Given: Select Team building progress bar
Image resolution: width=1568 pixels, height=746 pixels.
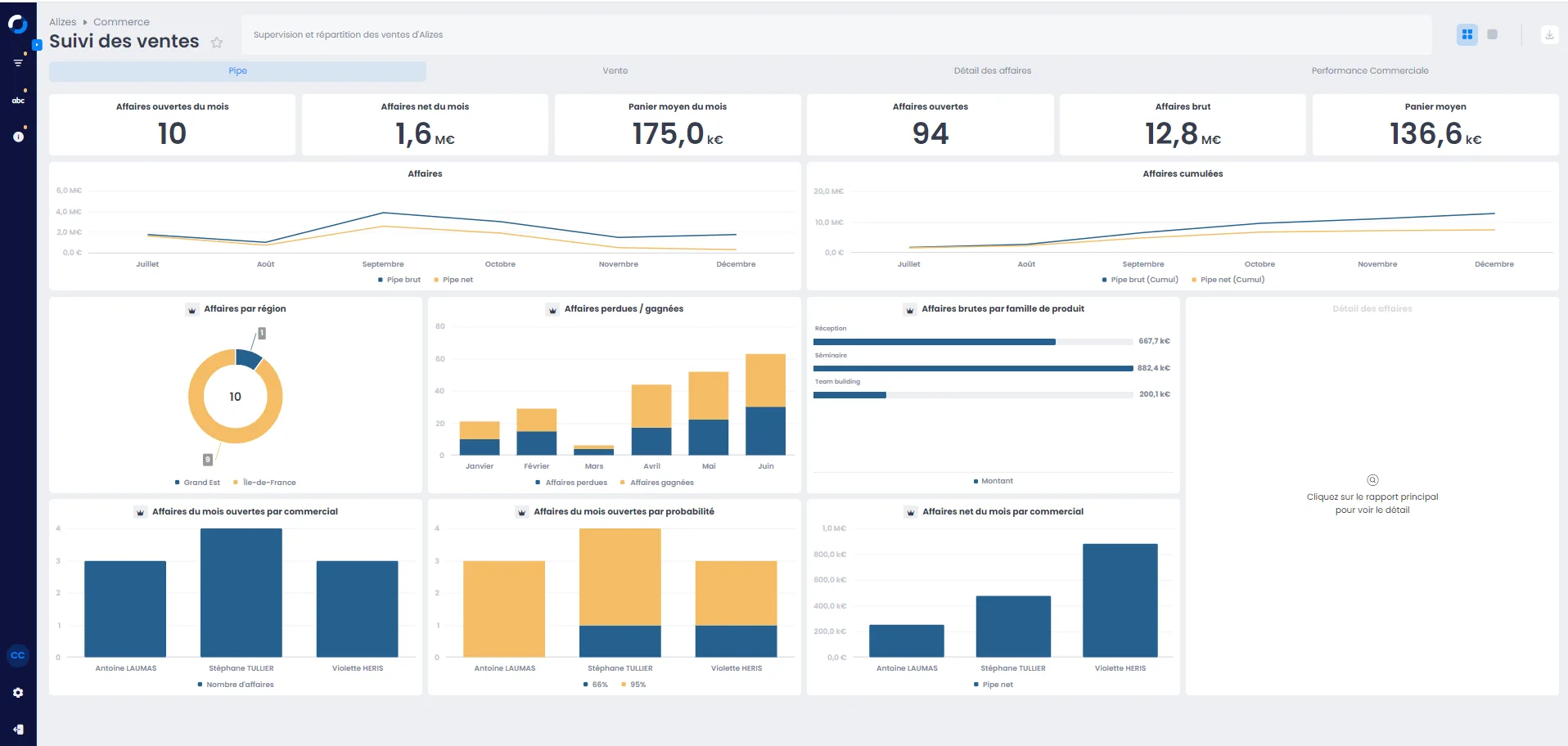Looking at the screenshot, I should [x=973, y=395].
